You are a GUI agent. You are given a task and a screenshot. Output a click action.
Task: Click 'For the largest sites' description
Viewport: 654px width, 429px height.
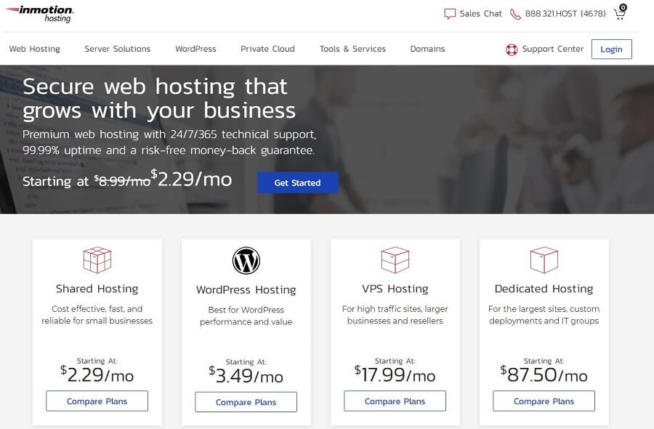[544, 315]
